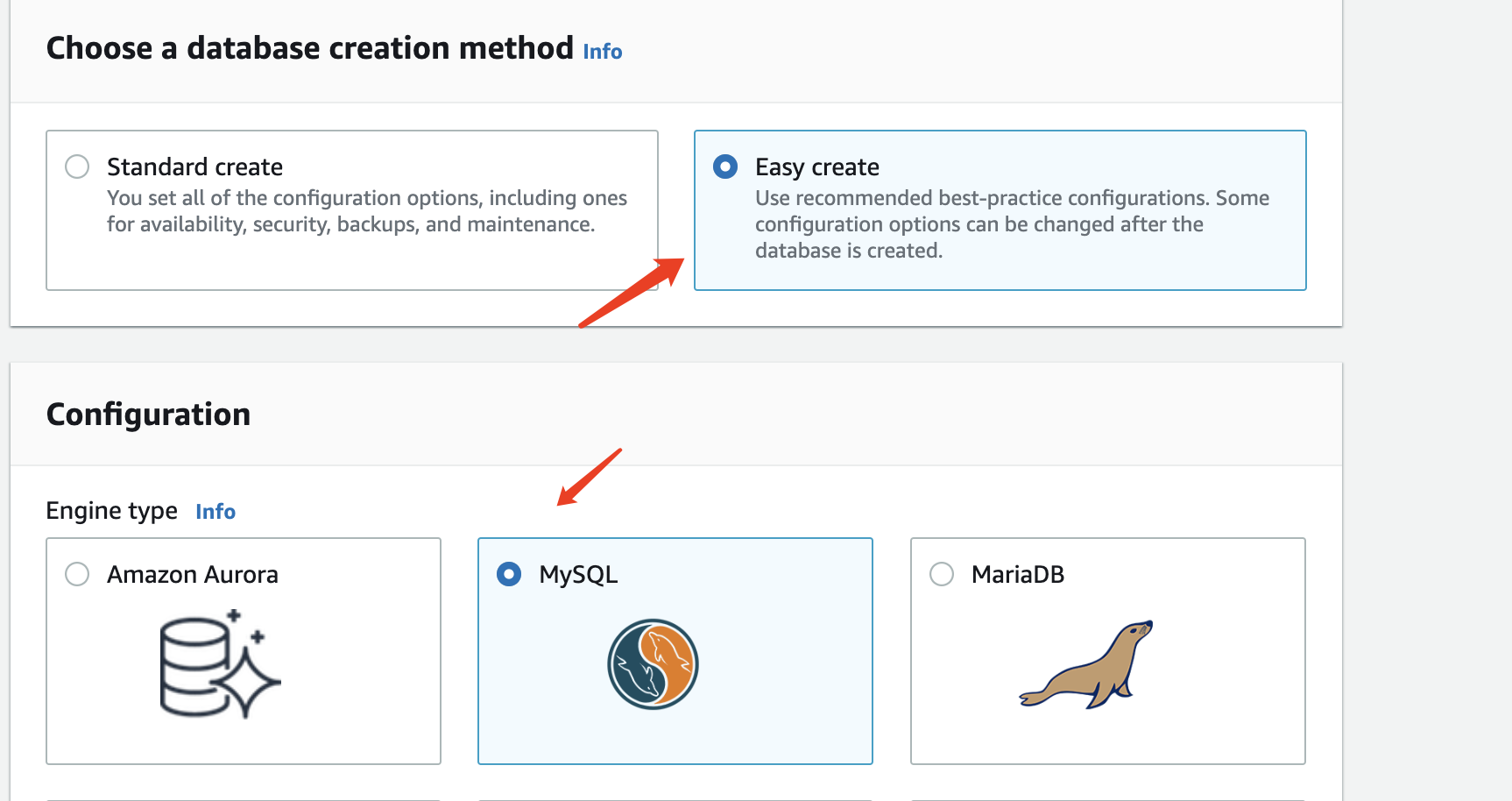1512x801 pixels.
Task: Click the Standard create description text
Action: point(366,211)
